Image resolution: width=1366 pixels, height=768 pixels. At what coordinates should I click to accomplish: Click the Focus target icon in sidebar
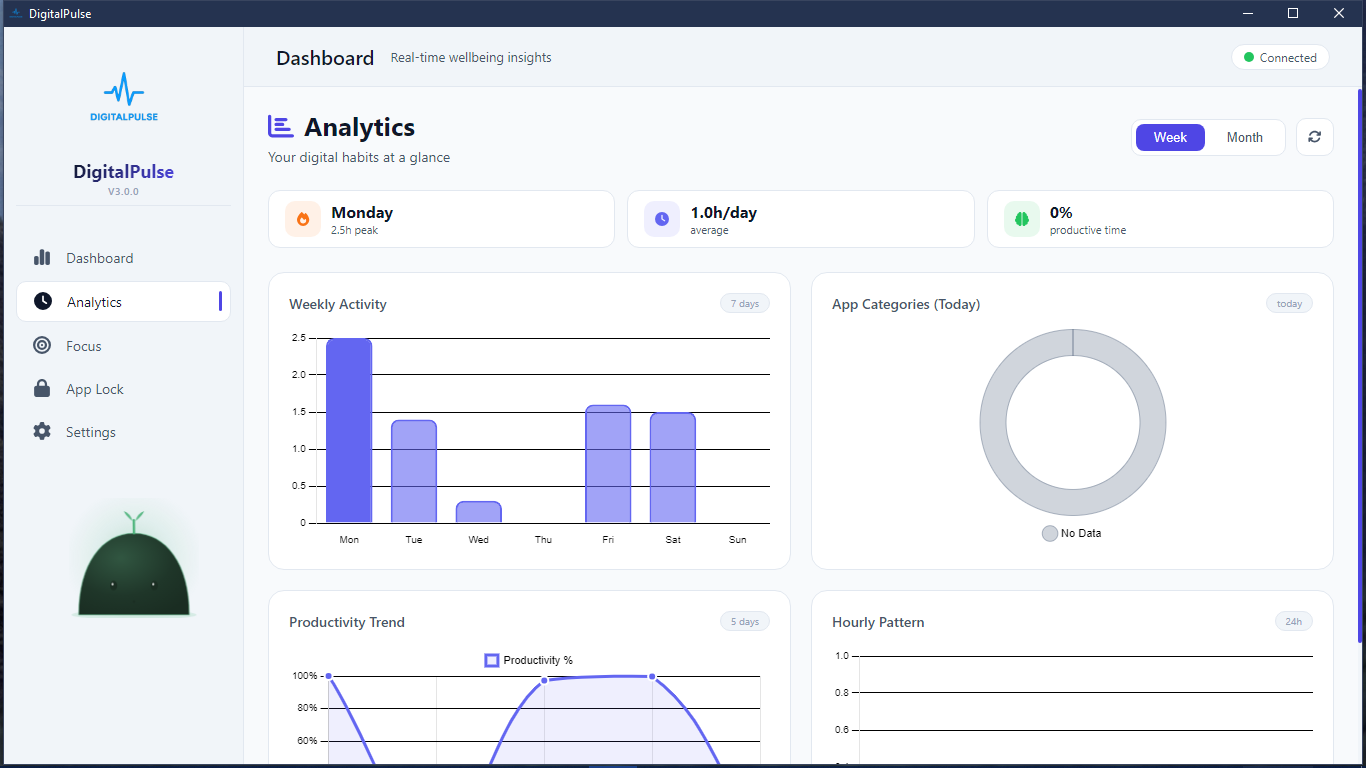[42, 345]
